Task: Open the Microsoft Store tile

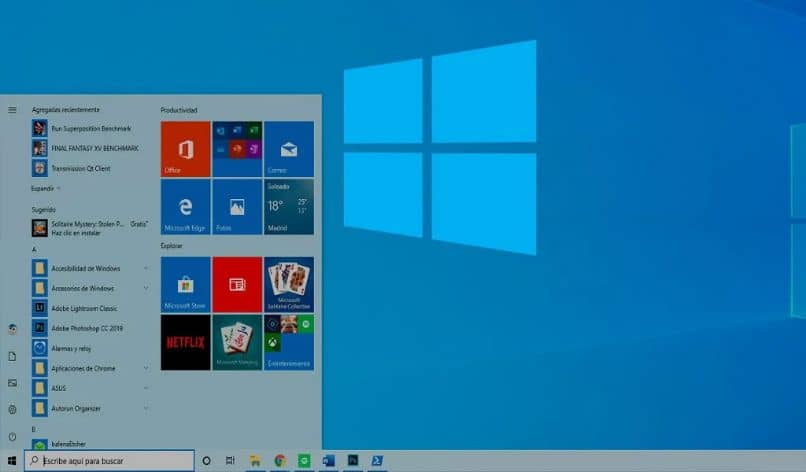Action: [186, 284]
